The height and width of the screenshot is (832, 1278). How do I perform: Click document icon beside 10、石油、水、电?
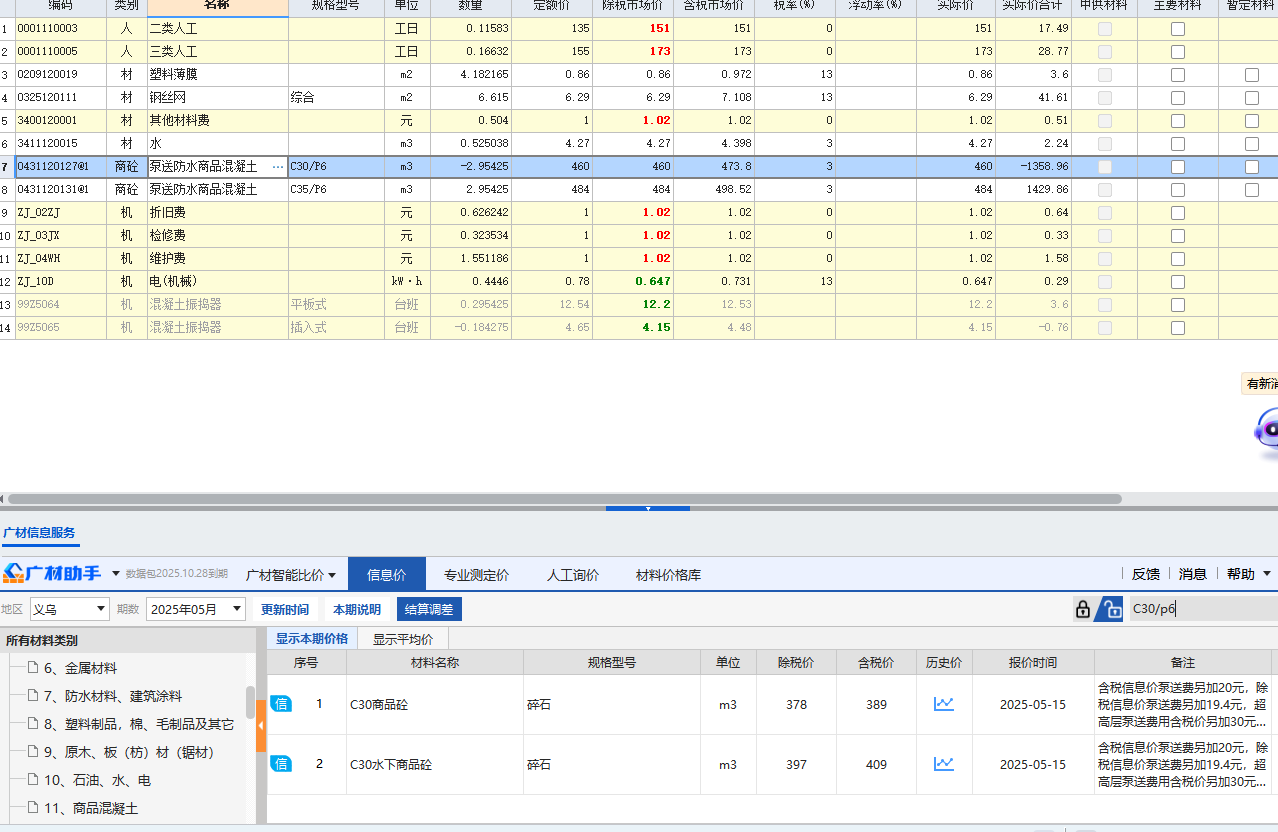click(32, 780)
